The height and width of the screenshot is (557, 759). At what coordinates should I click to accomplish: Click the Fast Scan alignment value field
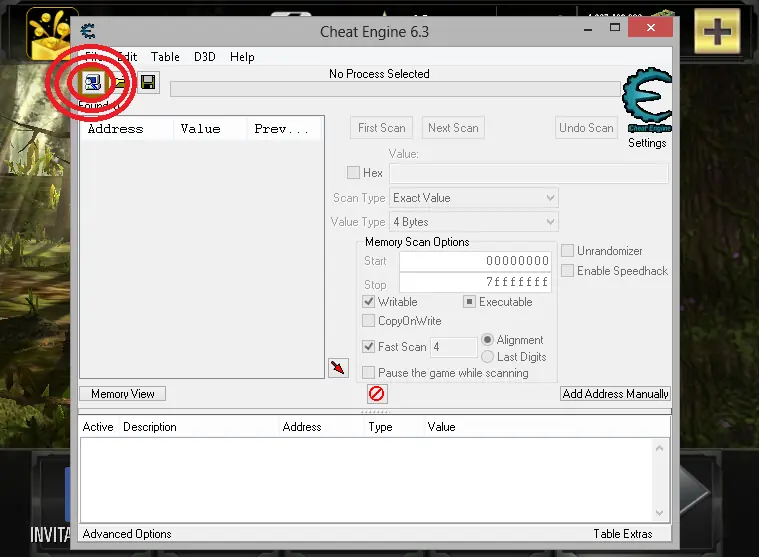pos(454,347)
